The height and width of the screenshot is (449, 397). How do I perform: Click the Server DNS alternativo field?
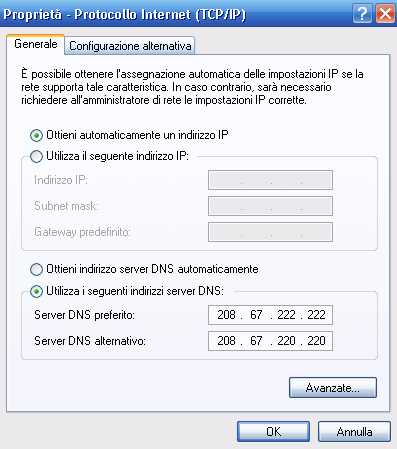(270, 341)
